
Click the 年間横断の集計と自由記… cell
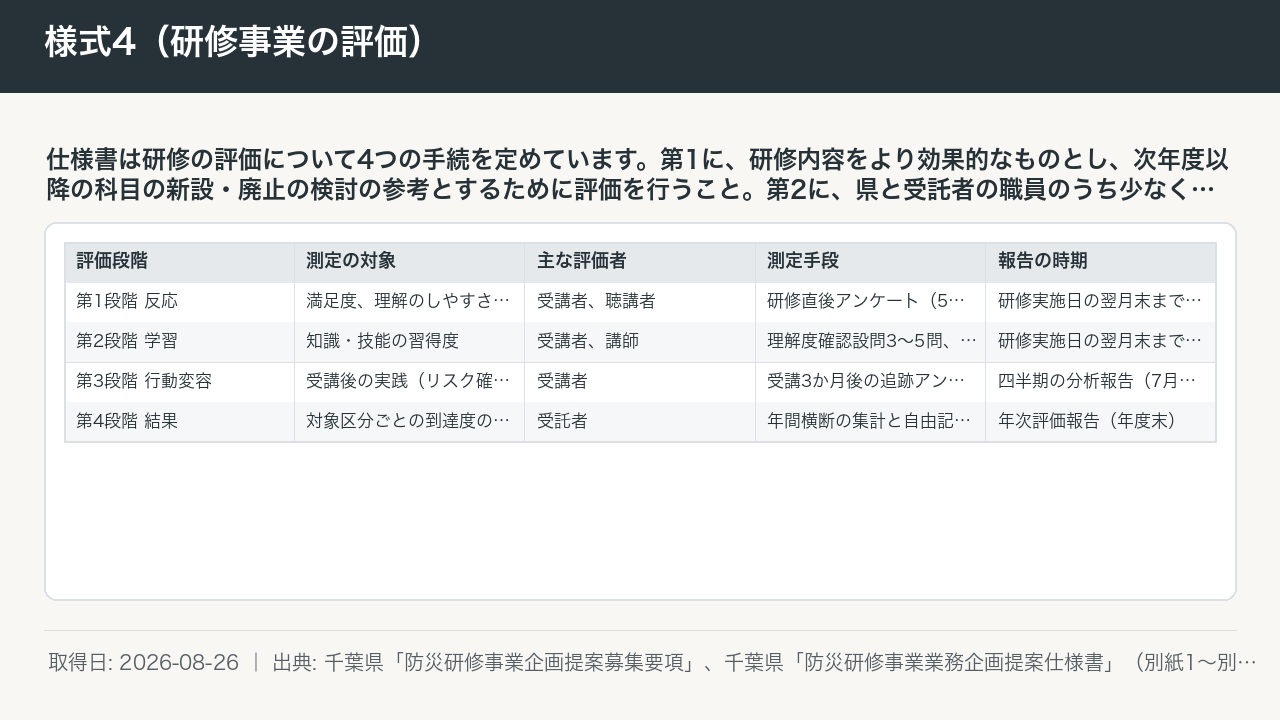[x=870, y=422]
